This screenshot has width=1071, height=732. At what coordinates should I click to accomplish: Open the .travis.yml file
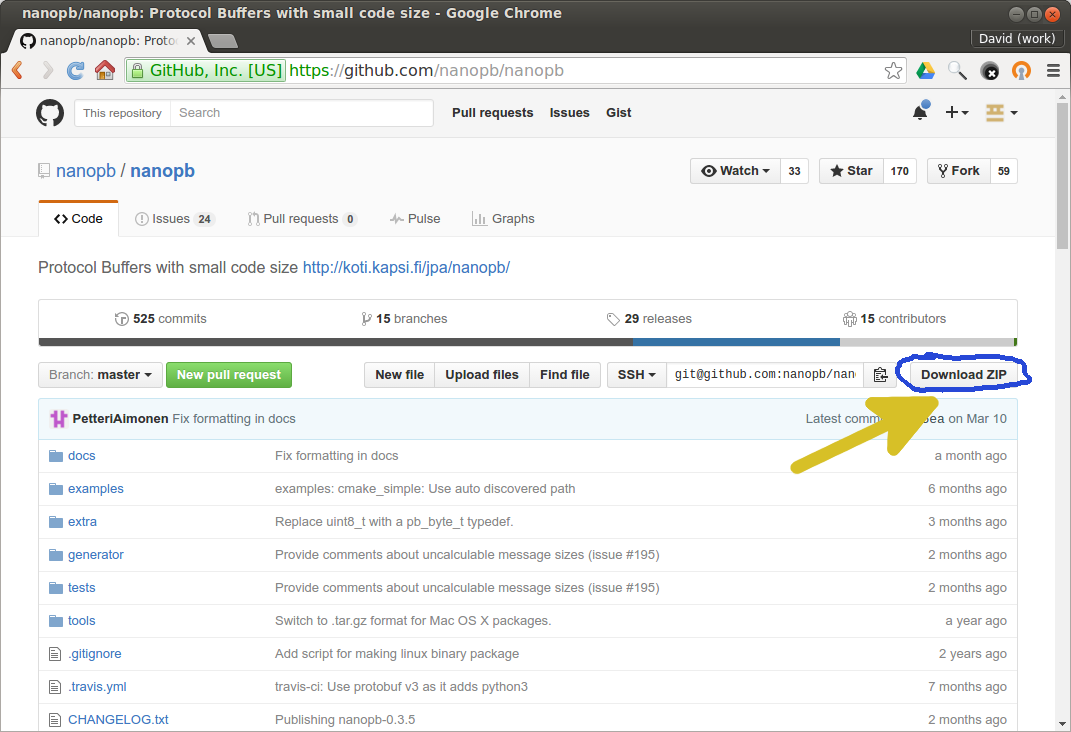pos(97,686)
